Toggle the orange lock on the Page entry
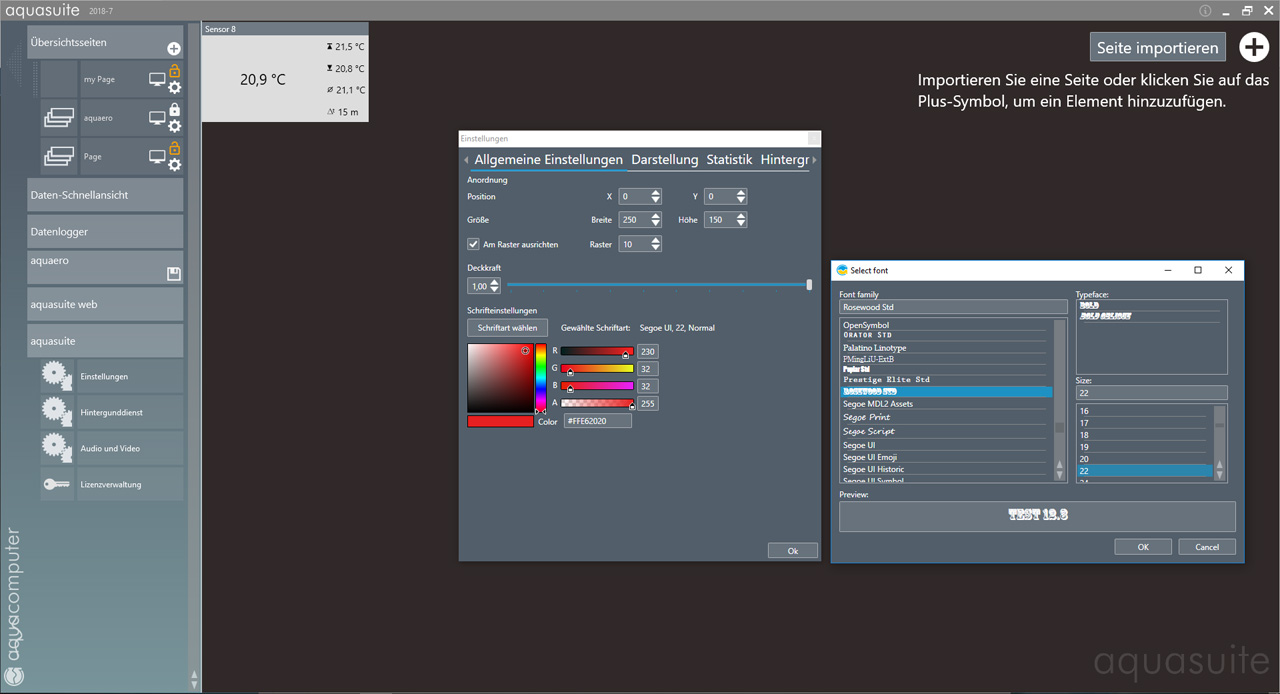This screenshot has height=694, width=1280. coord(174,149)
